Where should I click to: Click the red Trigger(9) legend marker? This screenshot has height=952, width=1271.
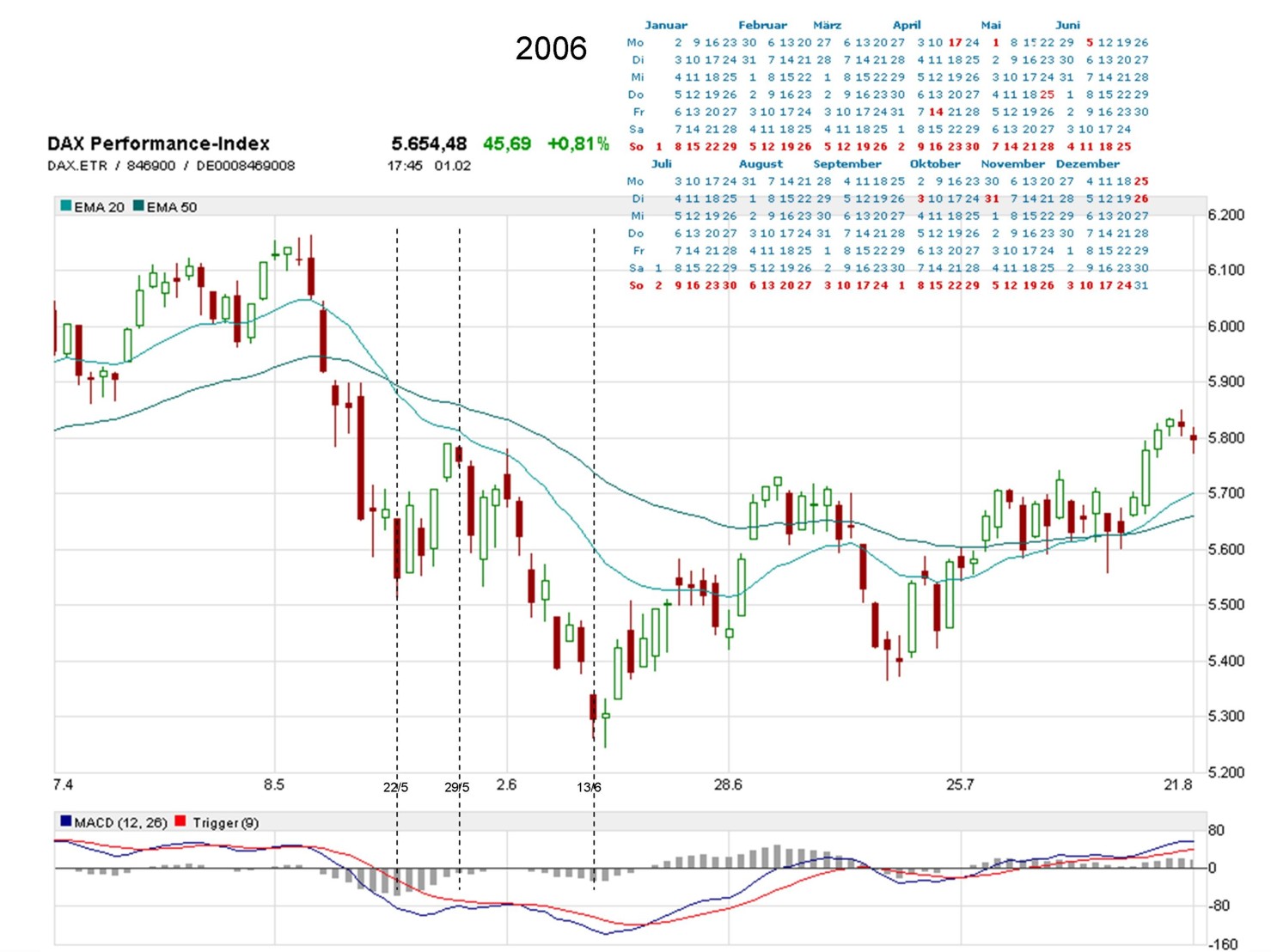[x=180, y=822]
